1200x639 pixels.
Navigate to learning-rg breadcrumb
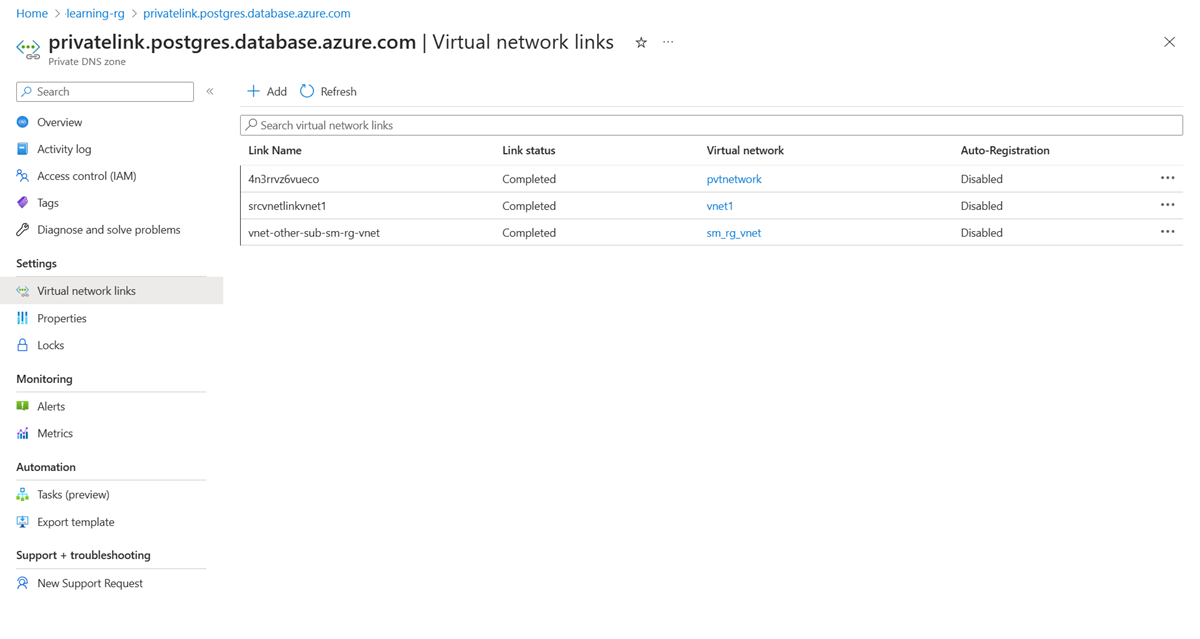pos(95,13)
